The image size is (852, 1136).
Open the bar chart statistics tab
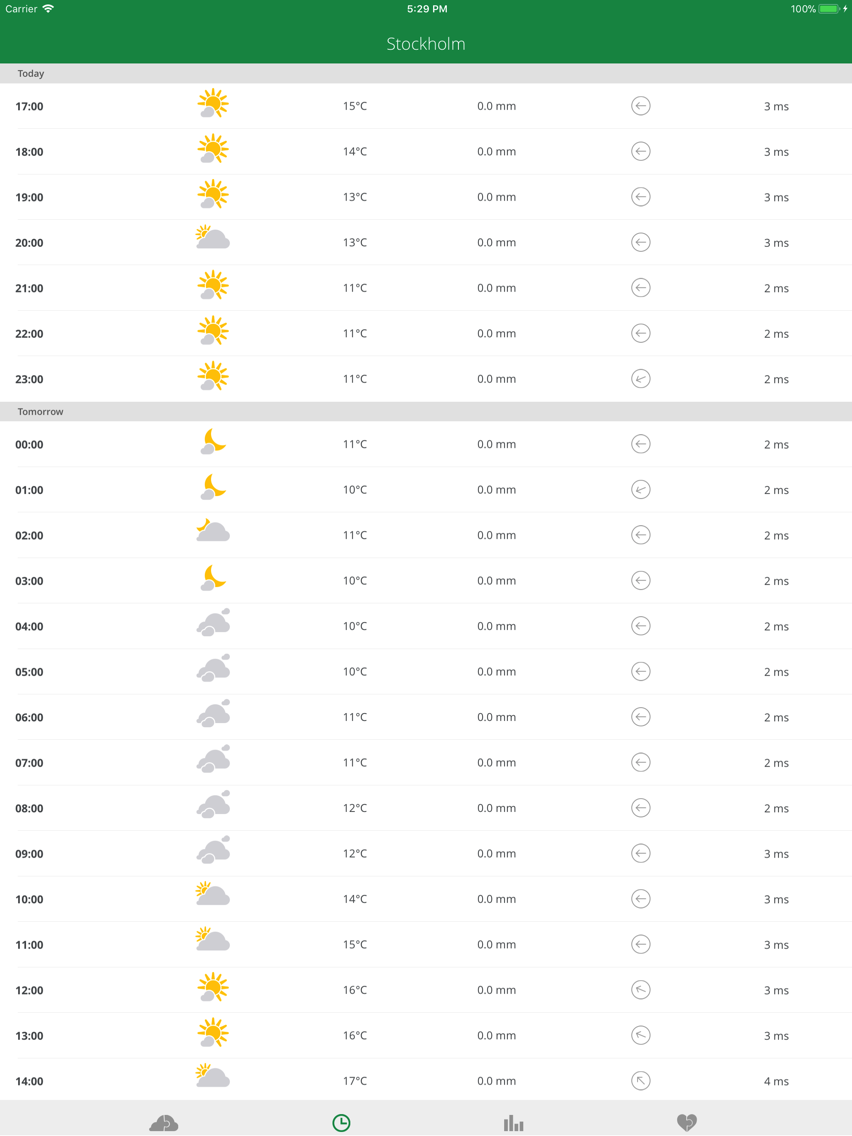[513, 1122]
